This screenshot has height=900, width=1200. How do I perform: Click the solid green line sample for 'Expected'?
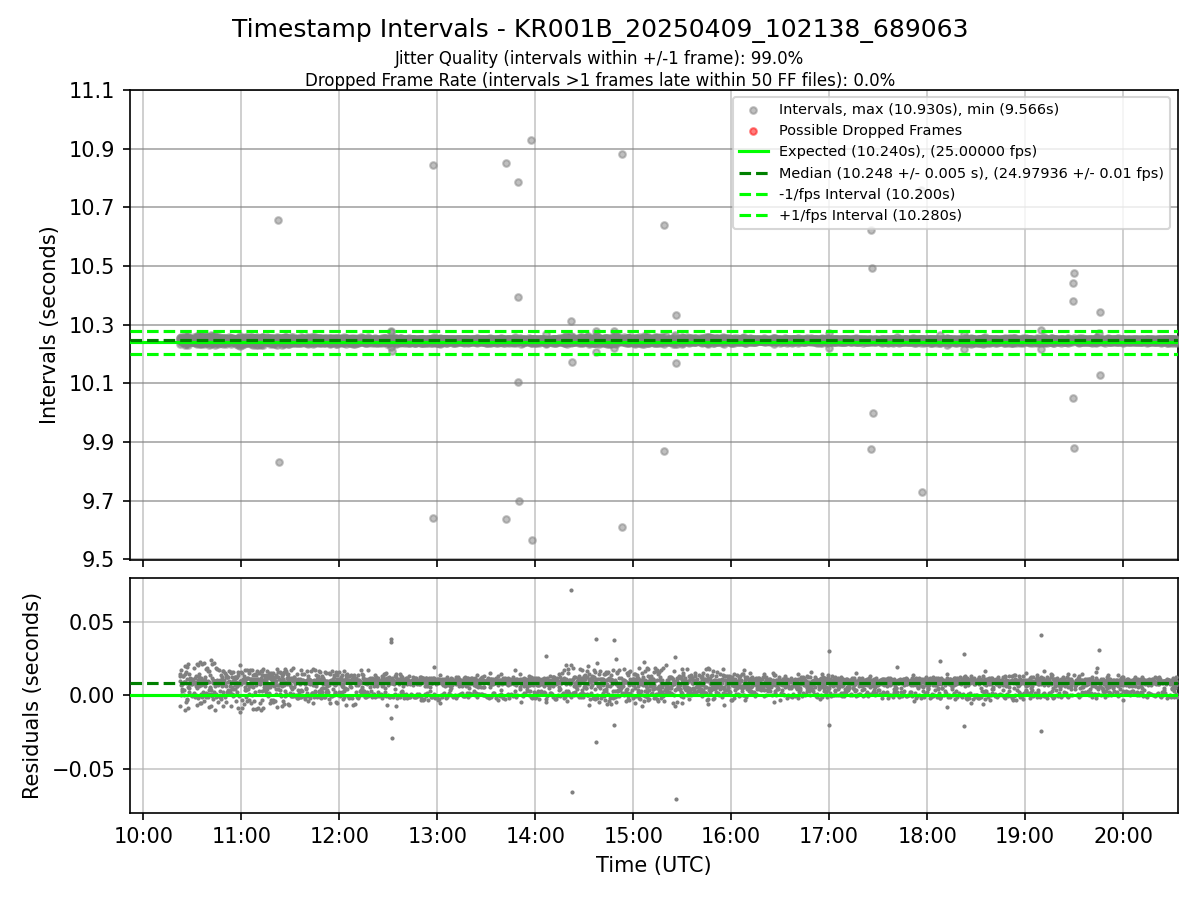[x=754, y=152]
